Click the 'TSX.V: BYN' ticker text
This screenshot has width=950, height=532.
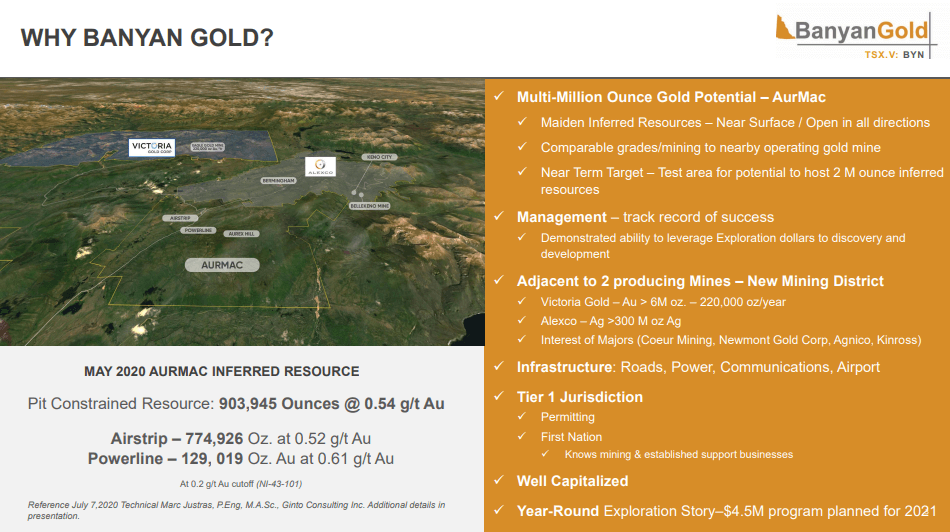894,55
